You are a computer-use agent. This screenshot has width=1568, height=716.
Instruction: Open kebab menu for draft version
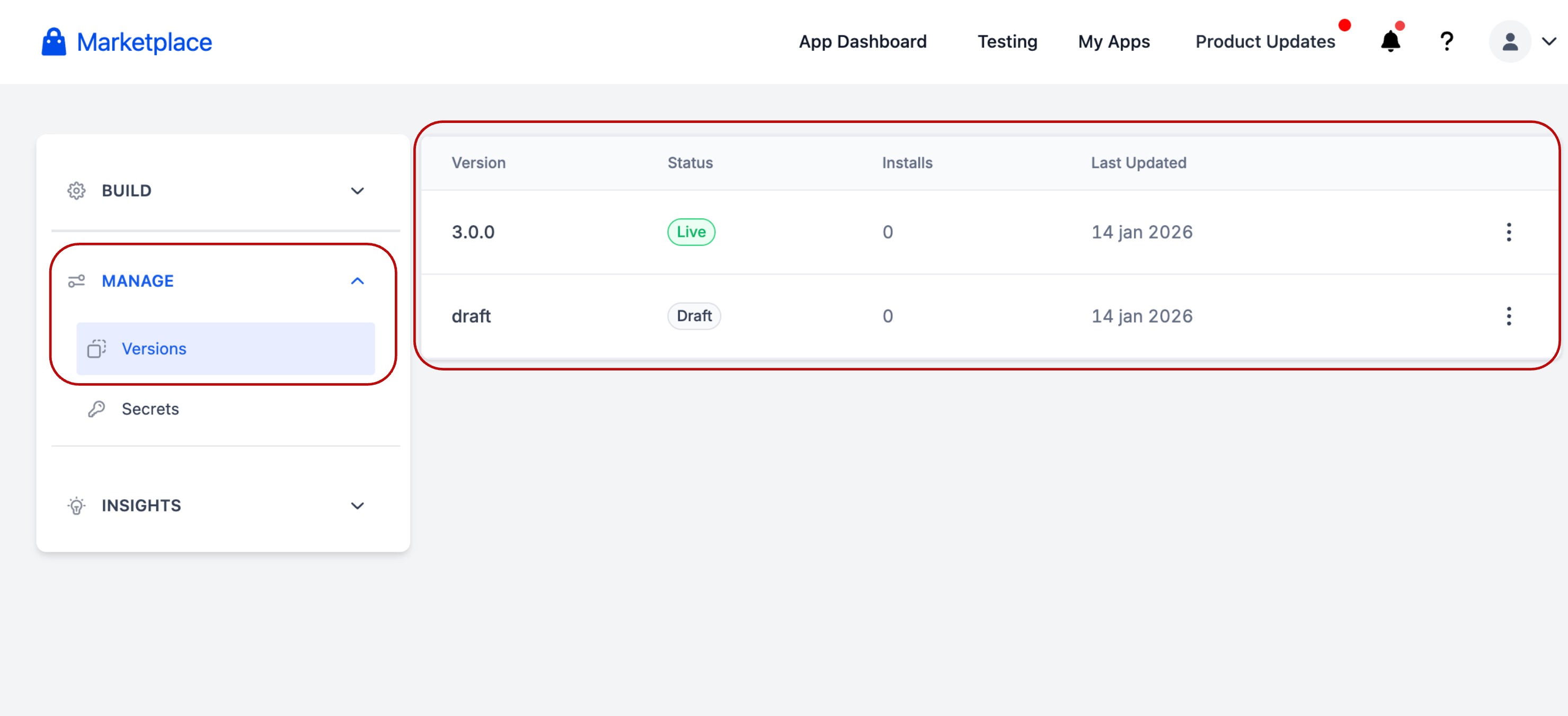click(x=1508, y=316)
